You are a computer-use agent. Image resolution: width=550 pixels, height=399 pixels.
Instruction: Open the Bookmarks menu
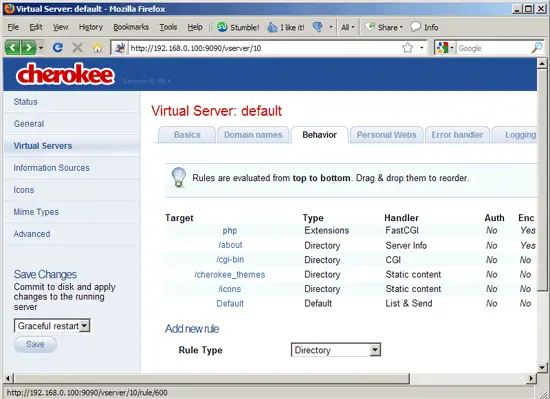tap(131, 27)
